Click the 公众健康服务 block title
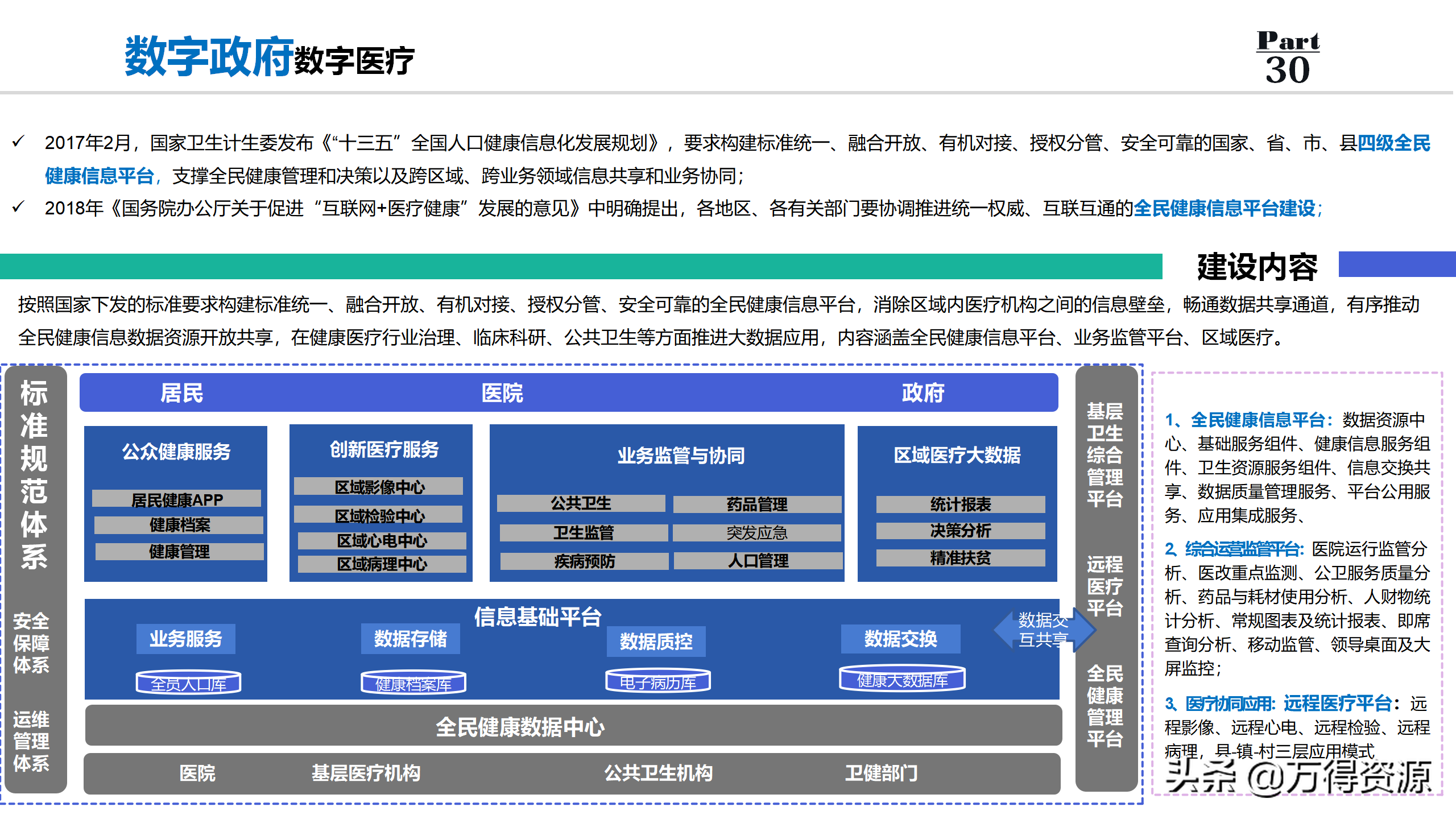 [176, 452]
